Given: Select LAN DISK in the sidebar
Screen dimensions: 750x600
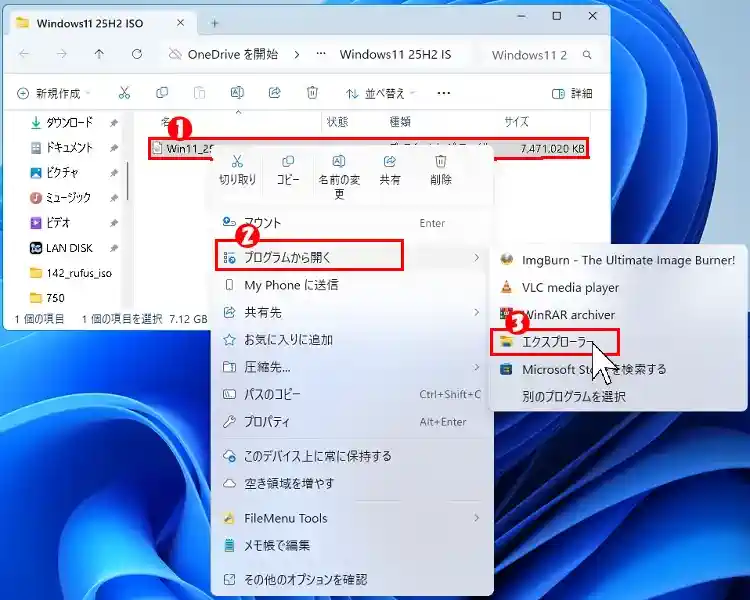Looking at the screenshot, I should [x=69, y=248].
